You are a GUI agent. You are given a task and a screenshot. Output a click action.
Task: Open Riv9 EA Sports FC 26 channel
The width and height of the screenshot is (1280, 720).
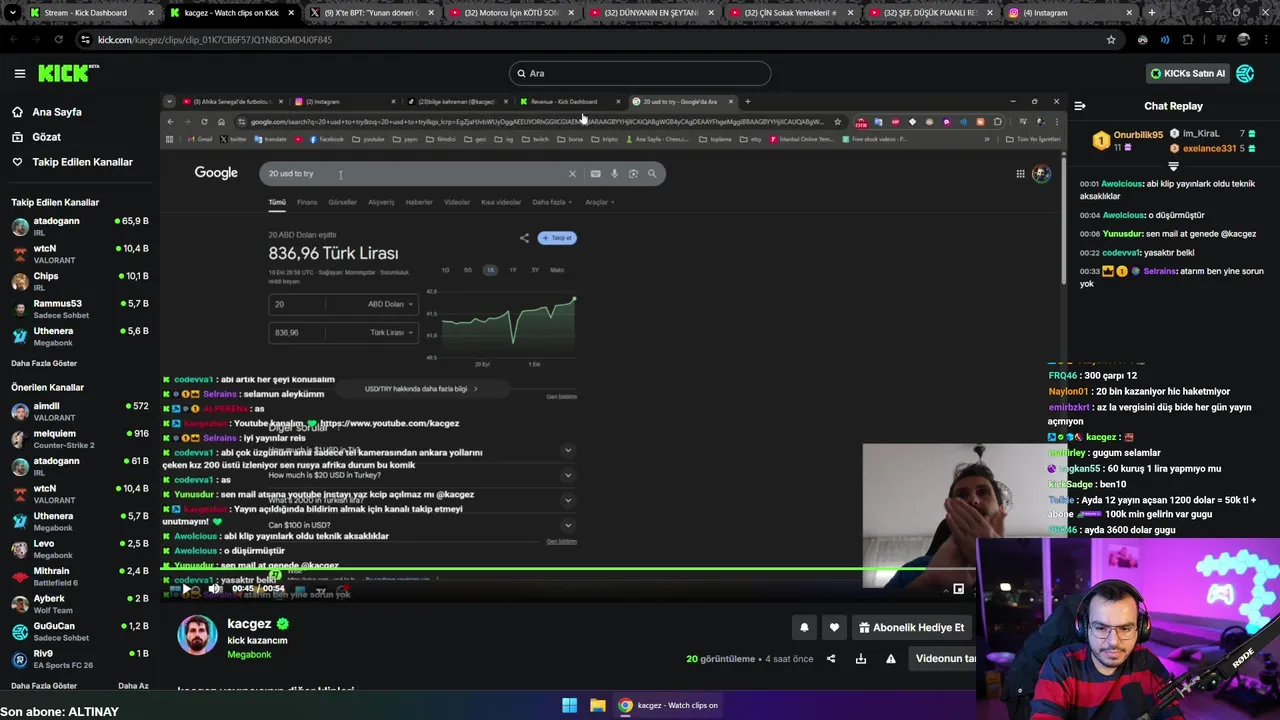(x=80, y=659)
